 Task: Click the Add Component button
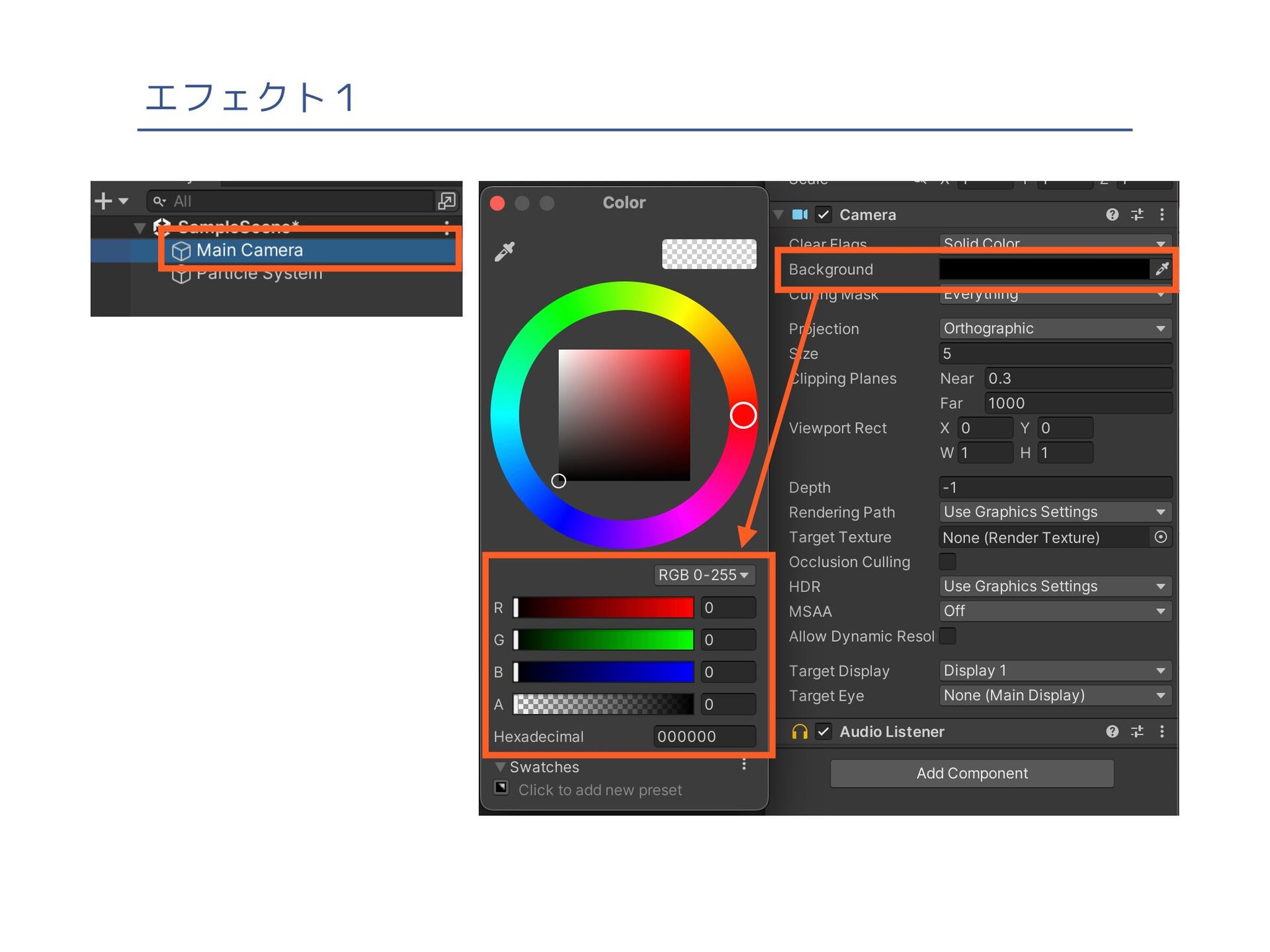point(971,773)
